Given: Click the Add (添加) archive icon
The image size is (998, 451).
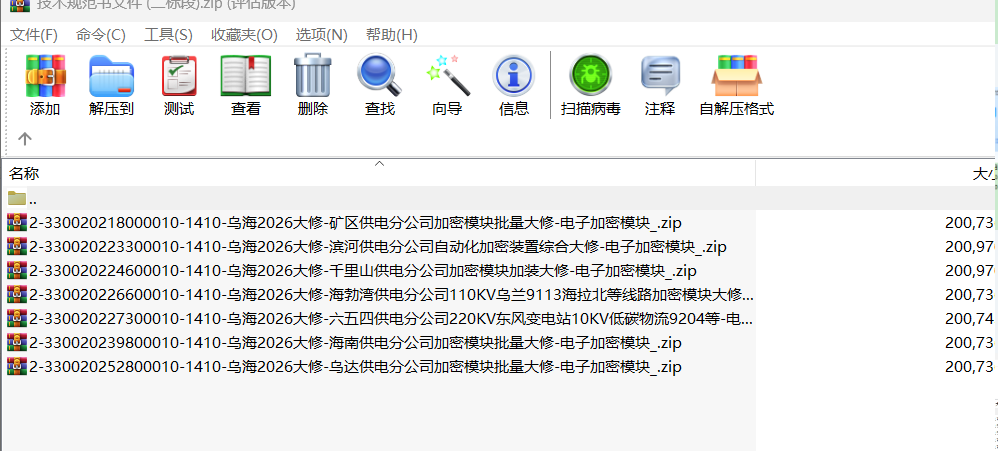Looking at the screenshot, I should (x=45, y=86).
